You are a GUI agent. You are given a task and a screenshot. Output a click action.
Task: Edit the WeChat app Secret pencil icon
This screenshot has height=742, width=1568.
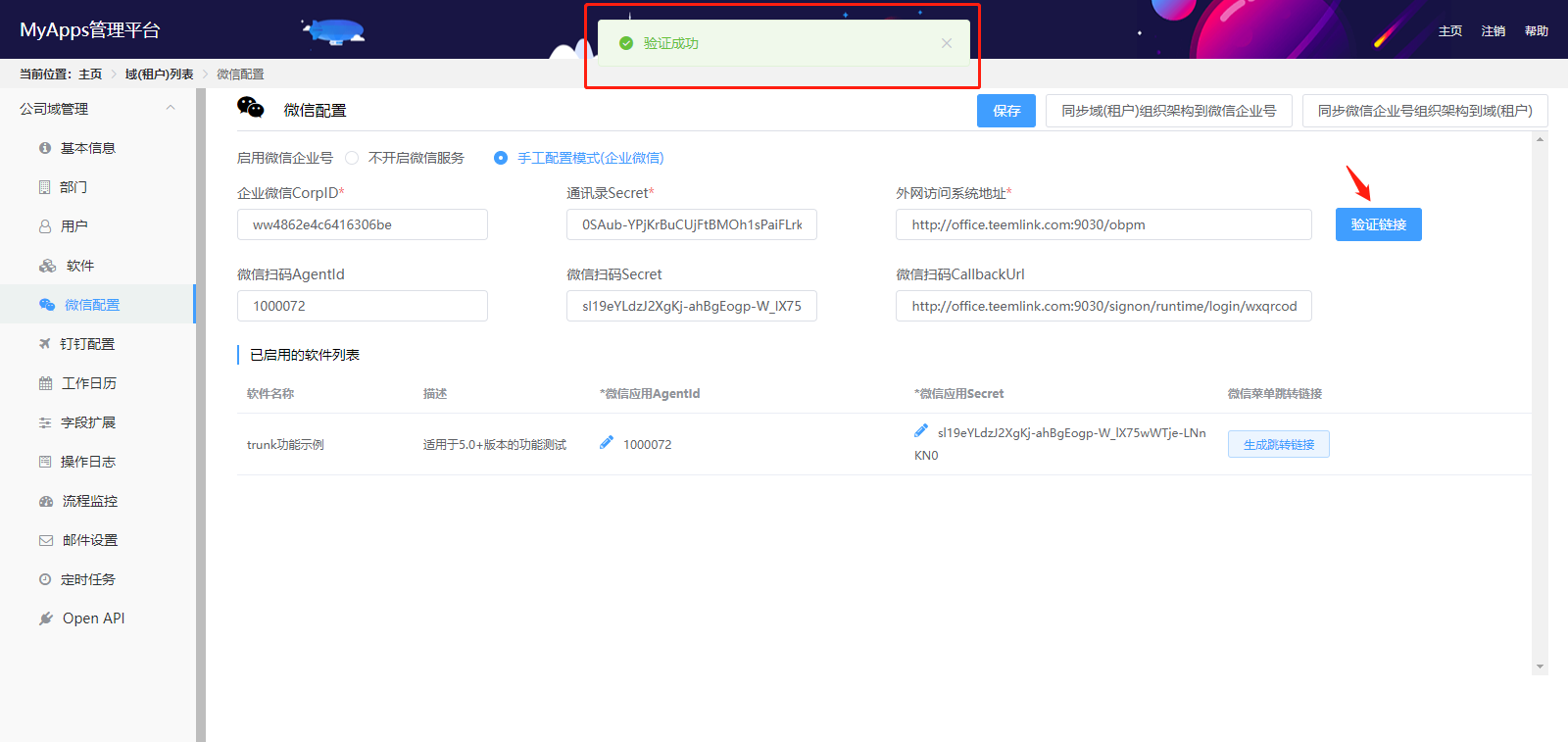click(921, 431)
